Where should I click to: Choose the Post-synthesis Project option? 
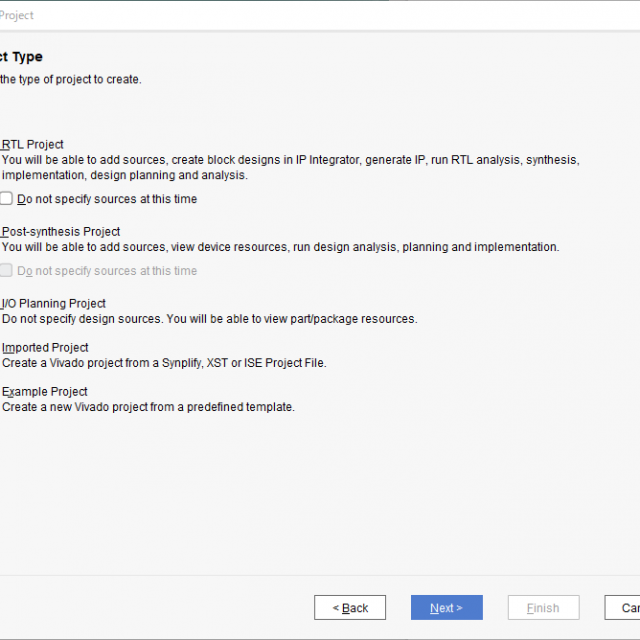pyautogui.click(x=61, y=232)
